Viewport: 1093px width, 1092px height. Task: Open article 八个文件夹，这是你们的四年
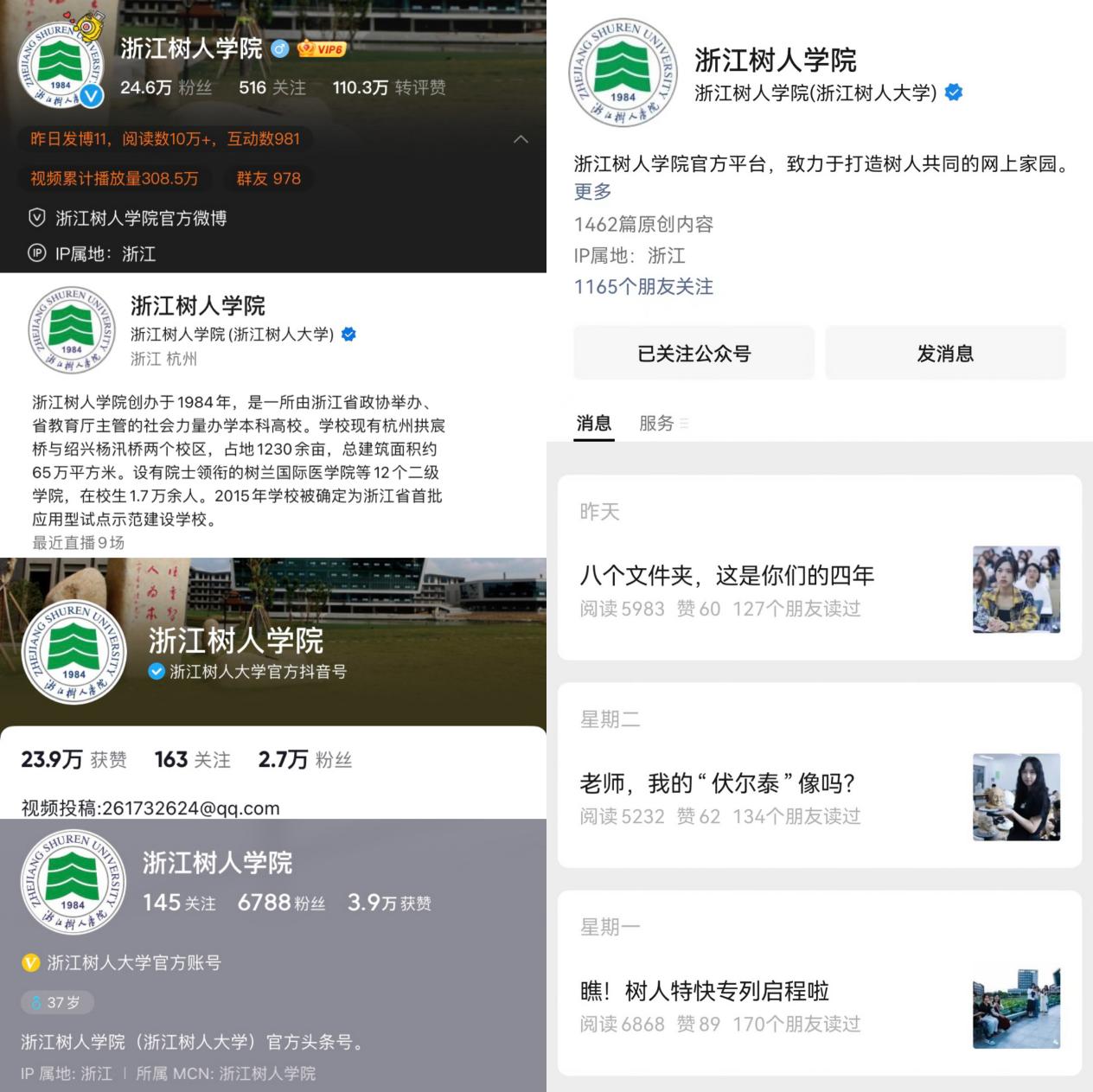[726, 575]
